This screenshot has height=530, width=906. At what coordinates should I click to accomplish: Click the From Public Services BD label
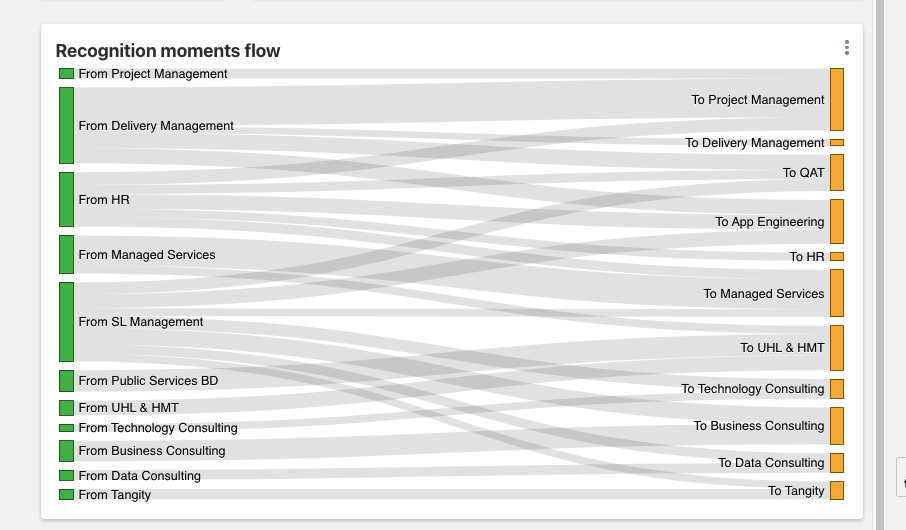(148, 381)
